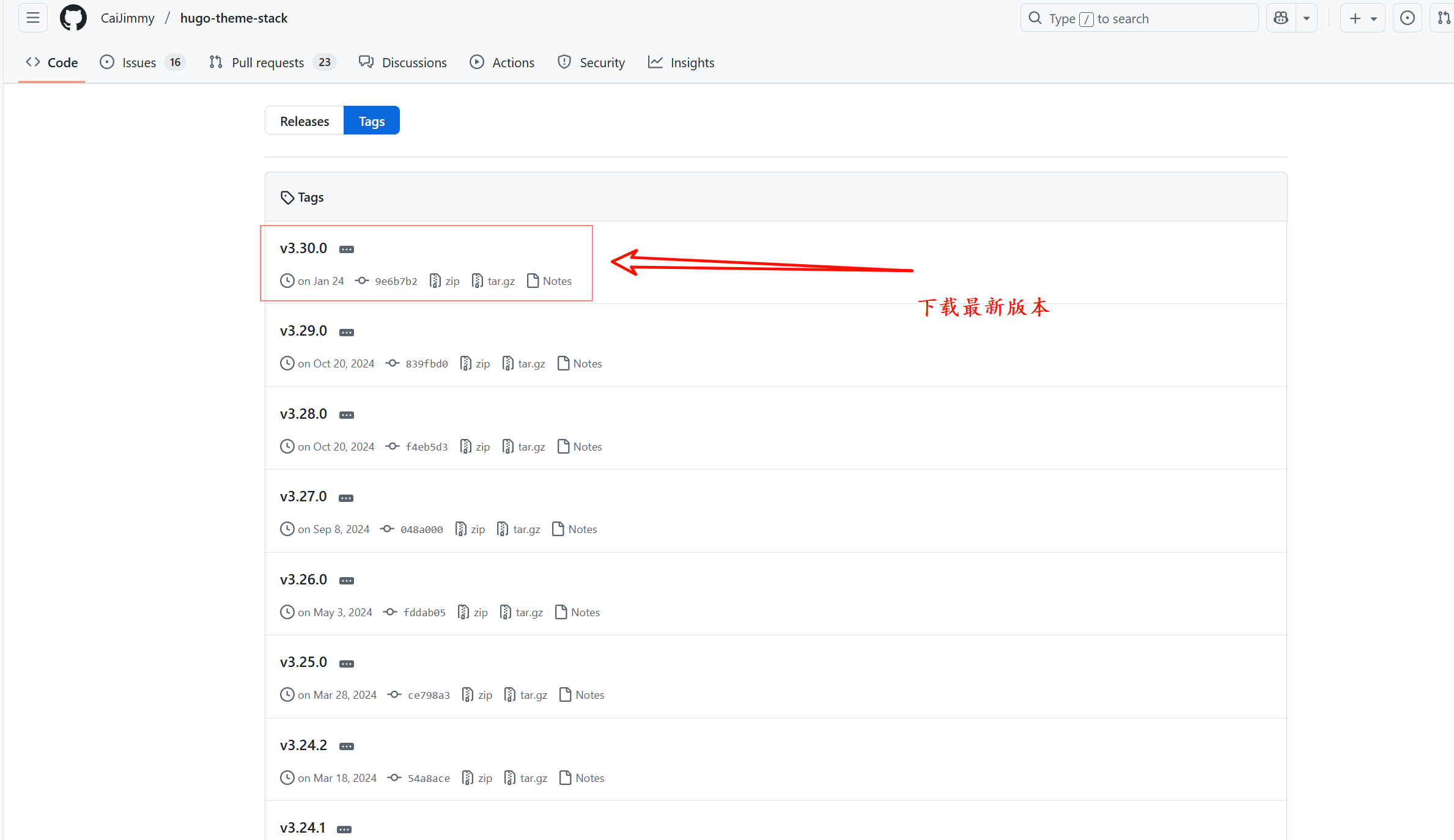This screenshot has height=840, width=1454.
Task: Open the hamburger navigation menu
Action: (33, 18)
